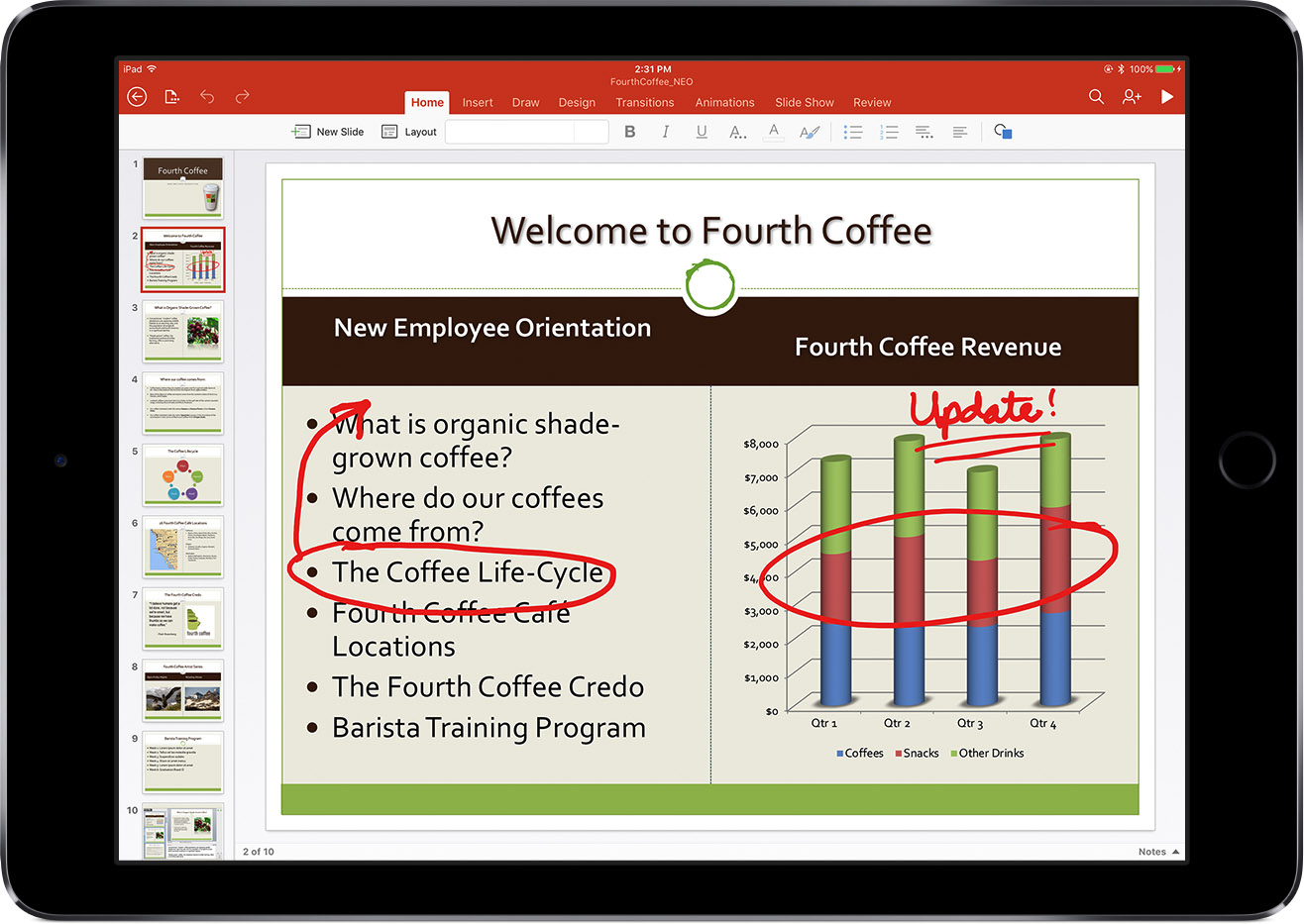Add a New Slide

coord(328,132)
